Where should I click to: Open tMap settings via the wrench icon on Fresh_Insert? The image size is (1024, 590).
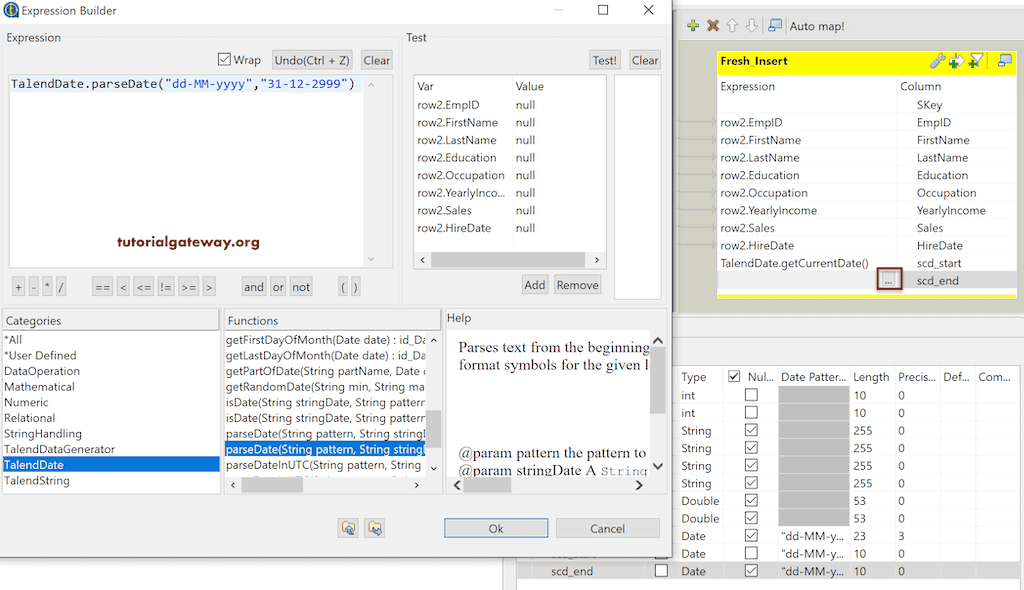pyautogui.click(x=936, y=61)
